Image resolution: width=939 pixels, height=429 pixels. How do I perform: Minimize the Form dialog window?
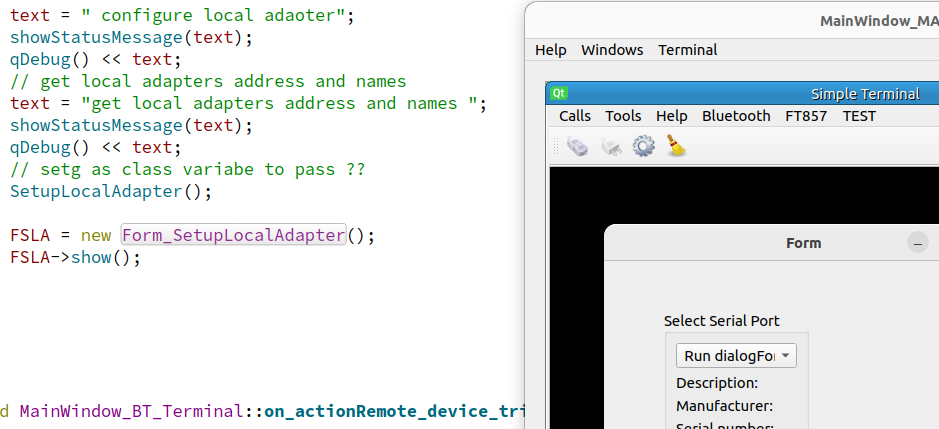click(918, 243)
